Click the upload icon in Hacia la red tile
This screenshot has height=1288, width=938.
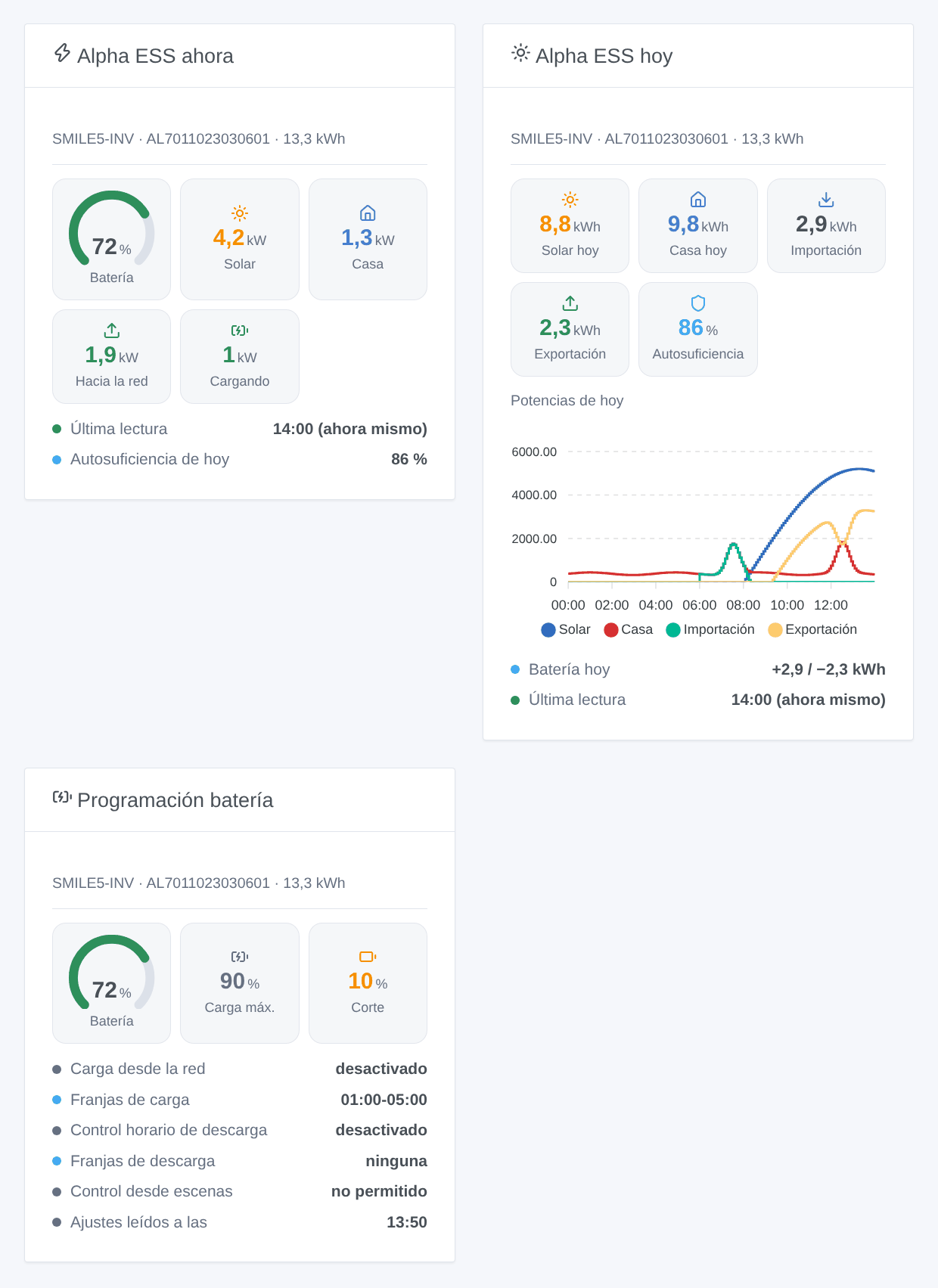[x=112, y=331]
